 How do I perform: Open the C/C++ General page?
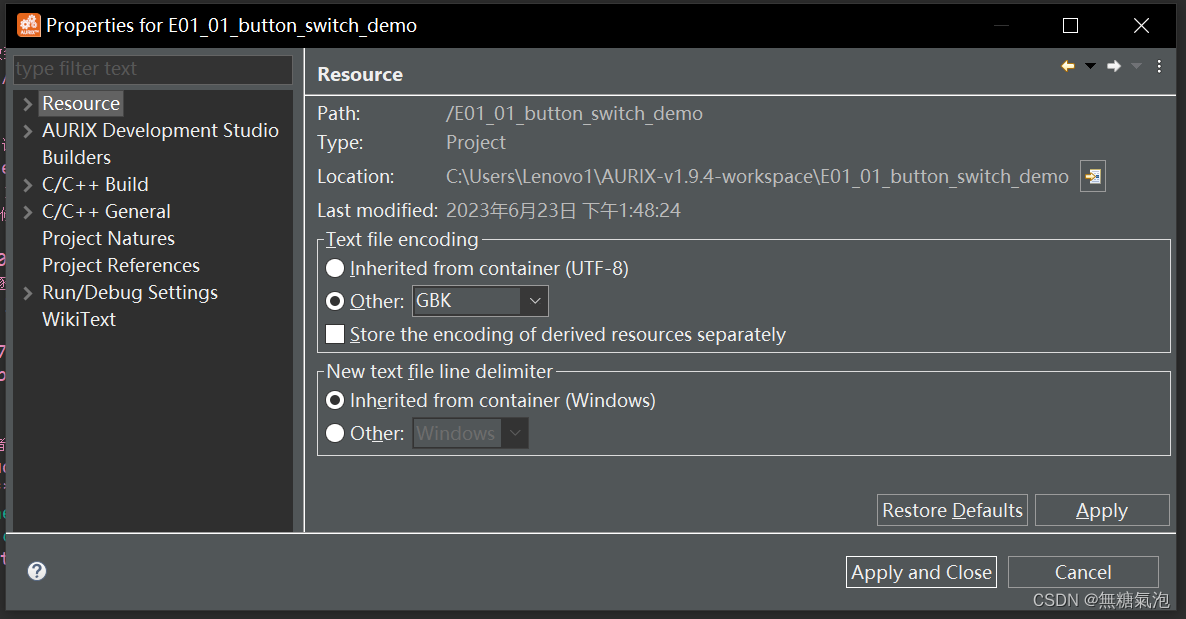(107, 212)
